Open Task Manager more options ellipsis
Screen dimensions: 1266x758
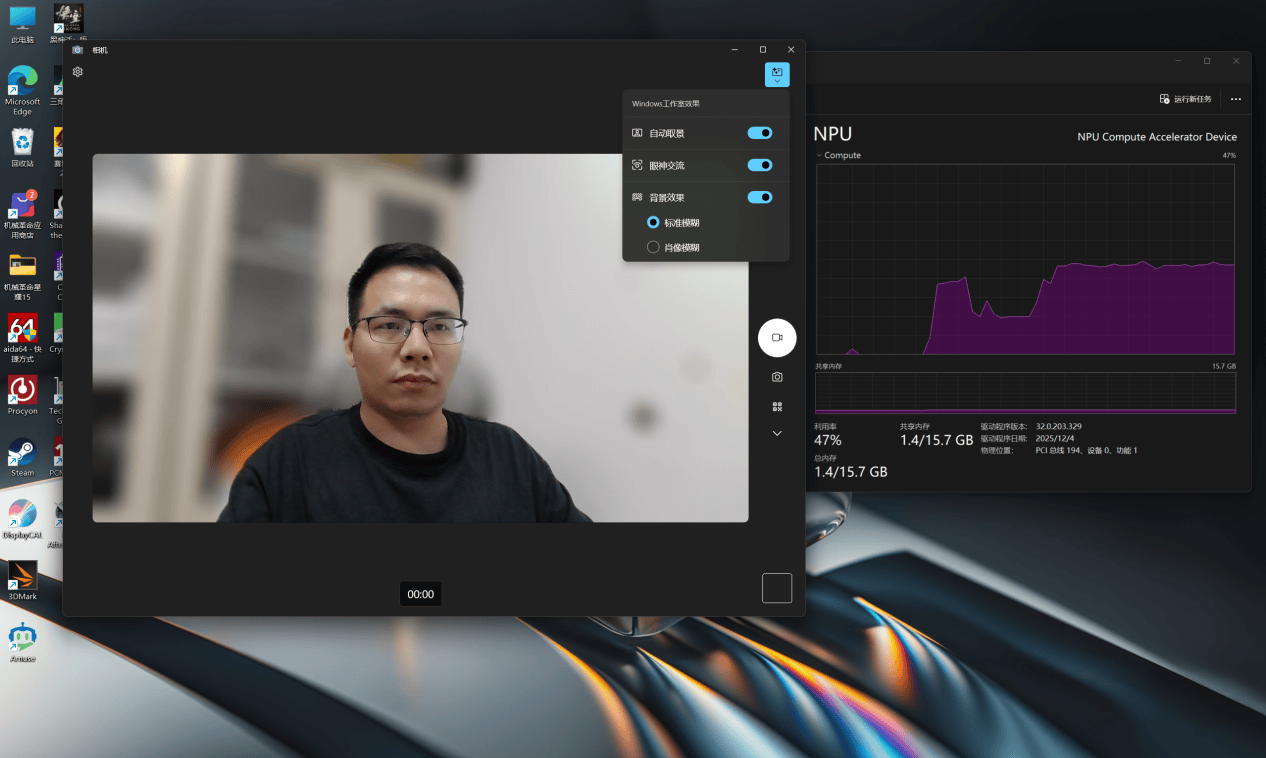[1236, 99]
